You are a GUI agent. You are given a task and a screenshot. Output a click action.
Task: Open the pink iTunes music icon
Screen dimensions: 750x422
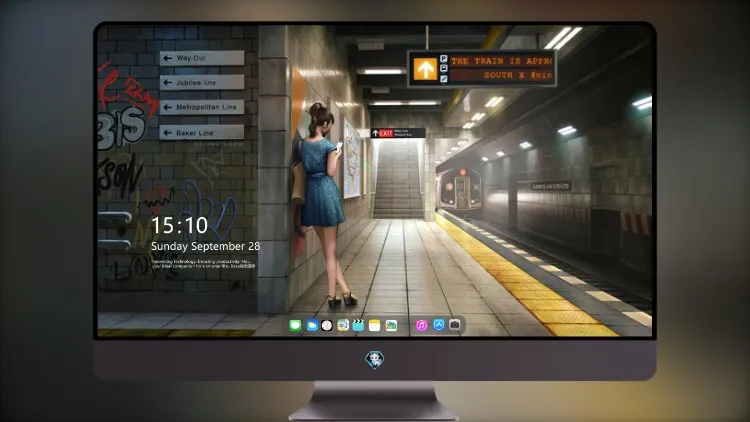(x=421, y=326)
